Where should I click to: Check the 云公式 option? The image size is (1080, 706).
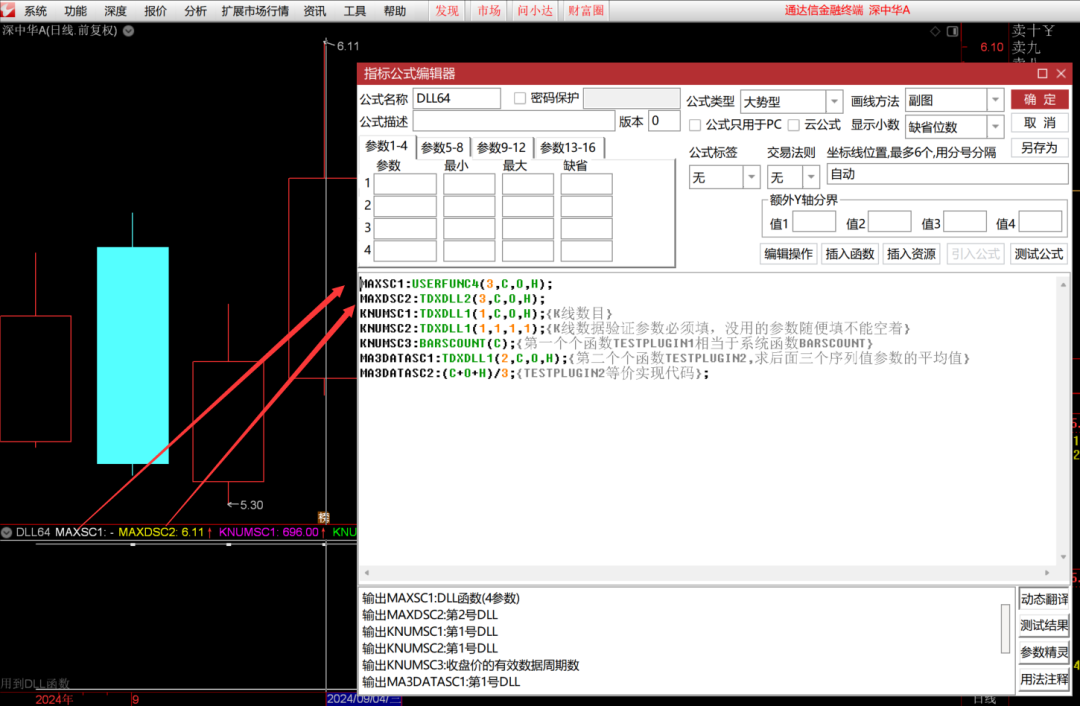[793, 125]
